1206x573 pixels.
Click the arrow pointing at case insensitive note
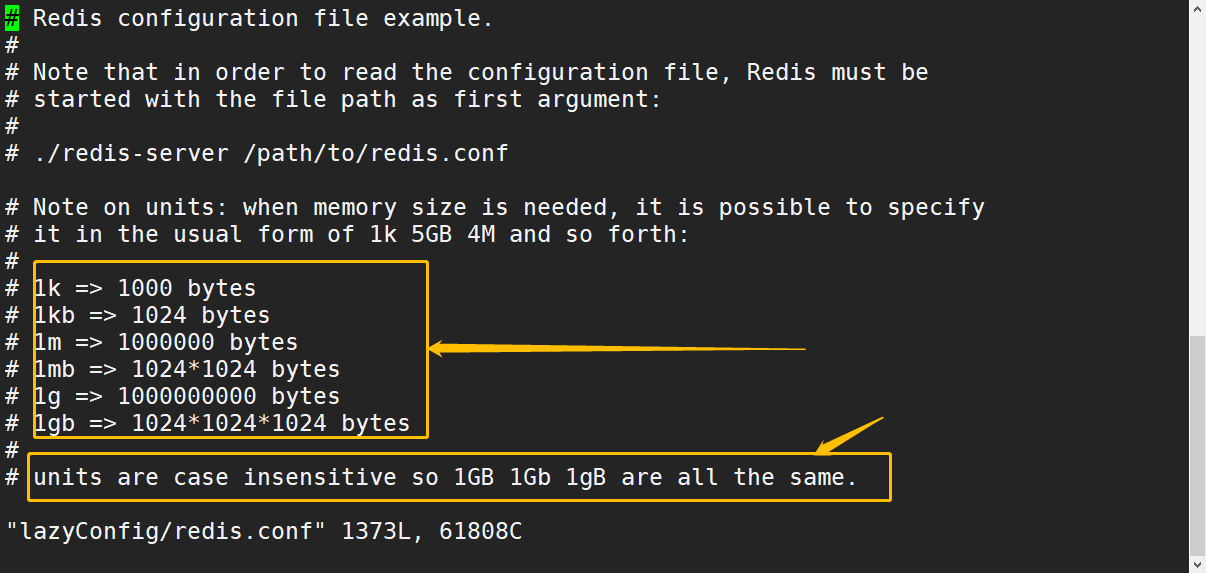click(x=850, y=435)
